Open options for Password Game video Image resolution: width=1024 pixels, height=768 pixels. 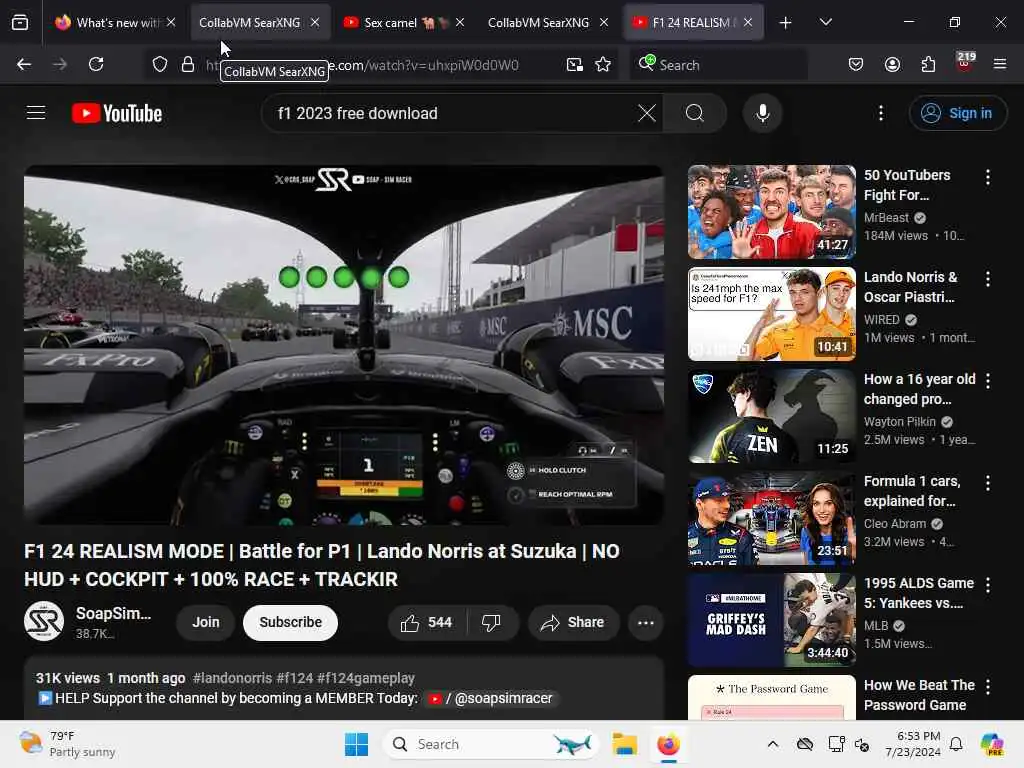[987, 686]
